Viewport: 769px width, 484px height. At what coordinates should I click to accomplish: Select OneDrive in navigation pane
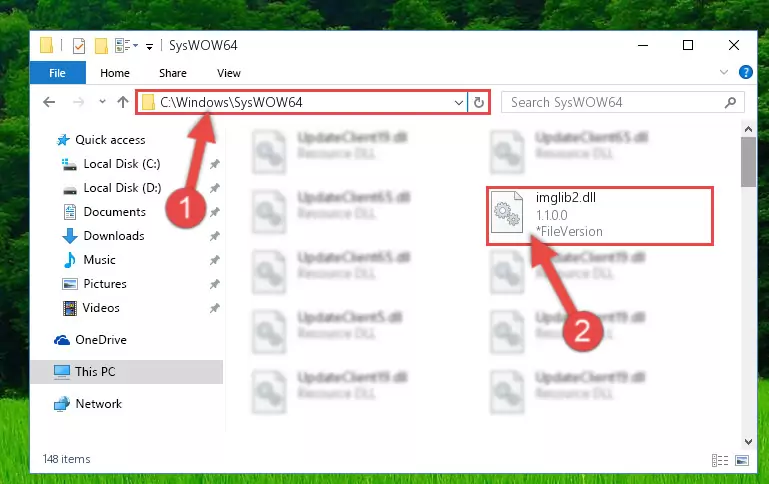(x=90, y=340)
